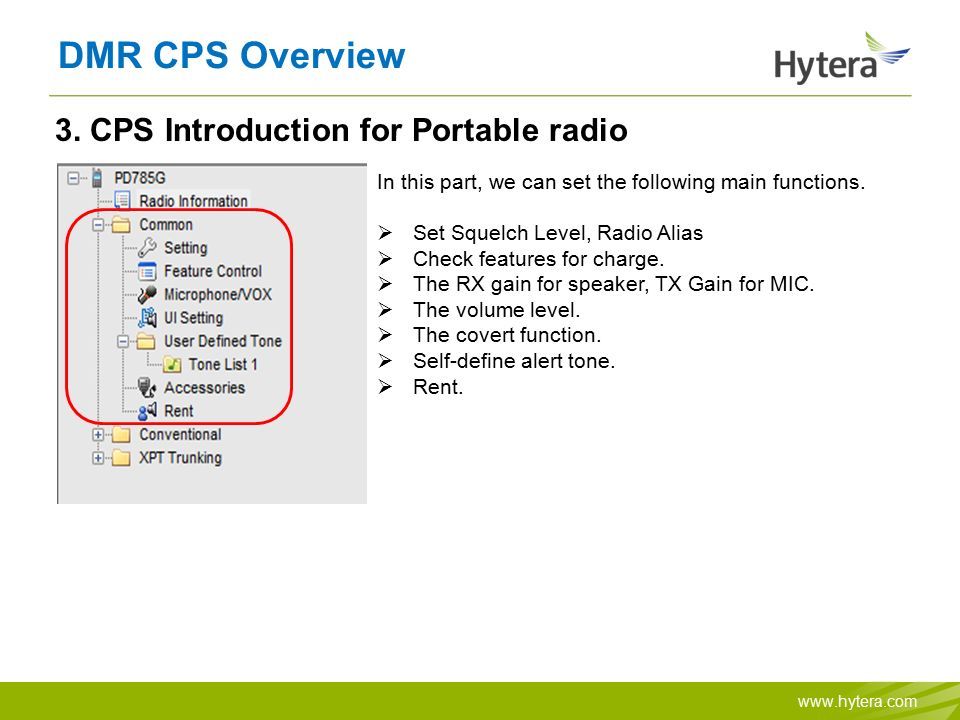Click the Tone List 1 music note icon
This screenshot has width=960, height=720.
click(x=172, y=364)
